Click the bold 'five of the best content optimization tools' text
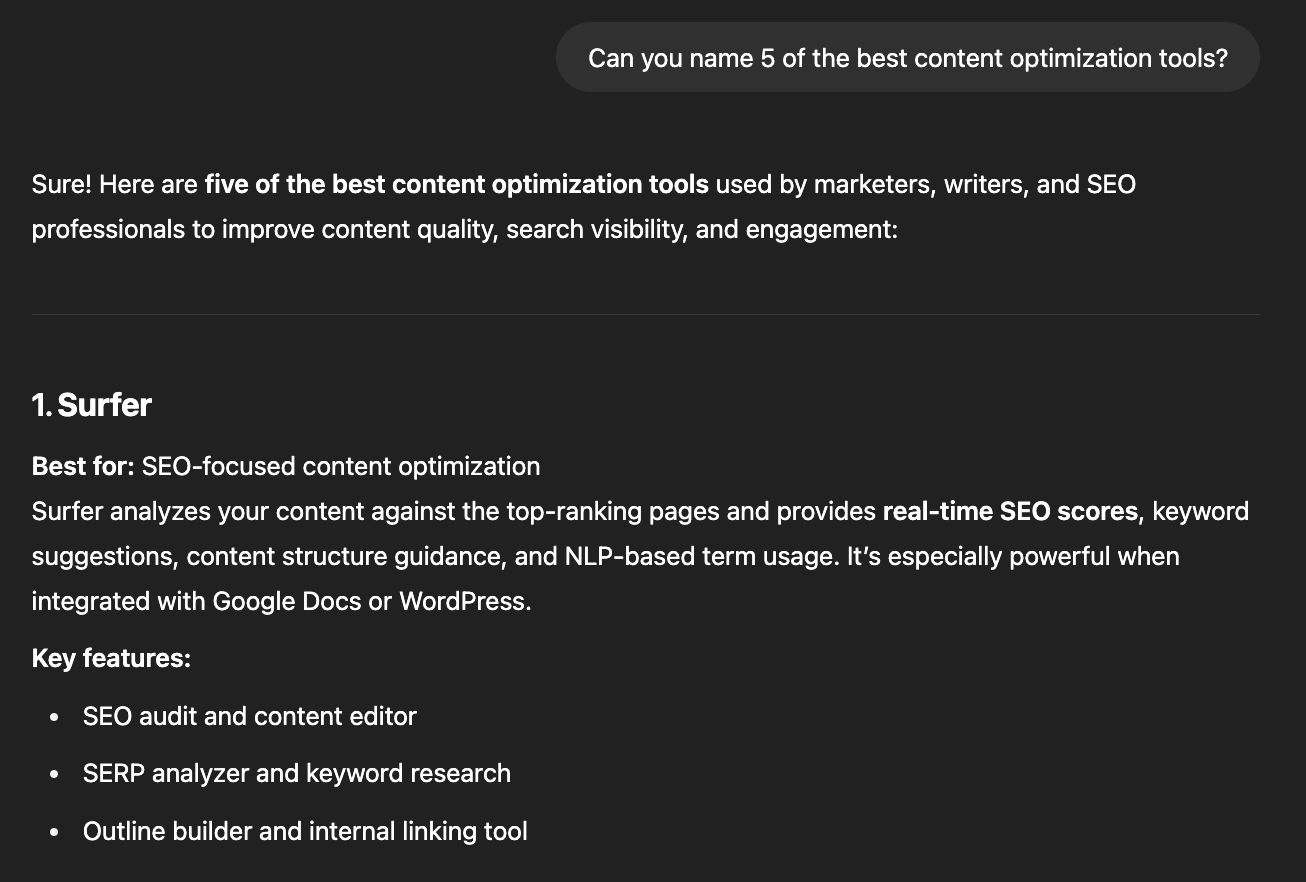This screenshot has width=1306, height=882. 457,185
